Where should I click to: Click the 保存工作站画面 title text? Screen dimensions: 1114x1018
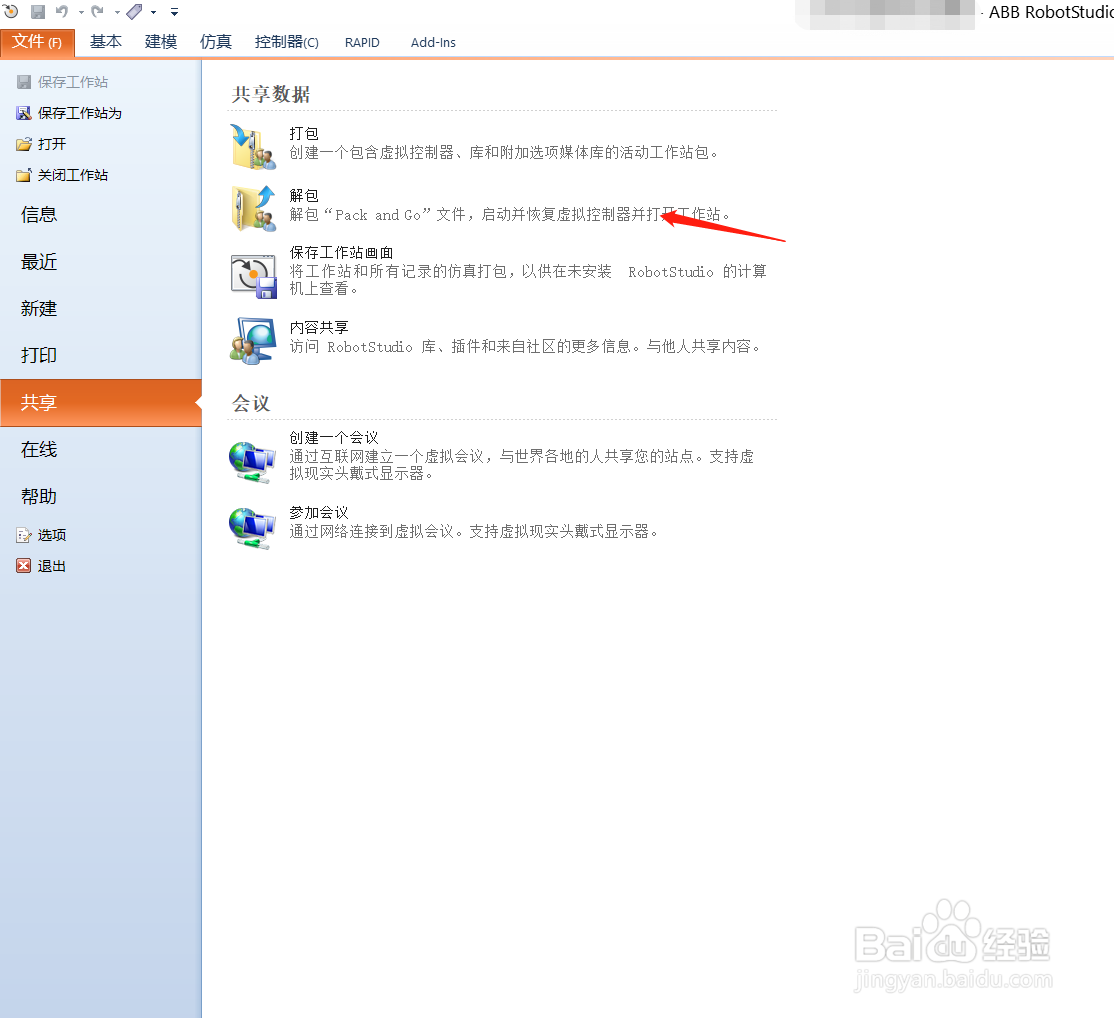point(341,253)
